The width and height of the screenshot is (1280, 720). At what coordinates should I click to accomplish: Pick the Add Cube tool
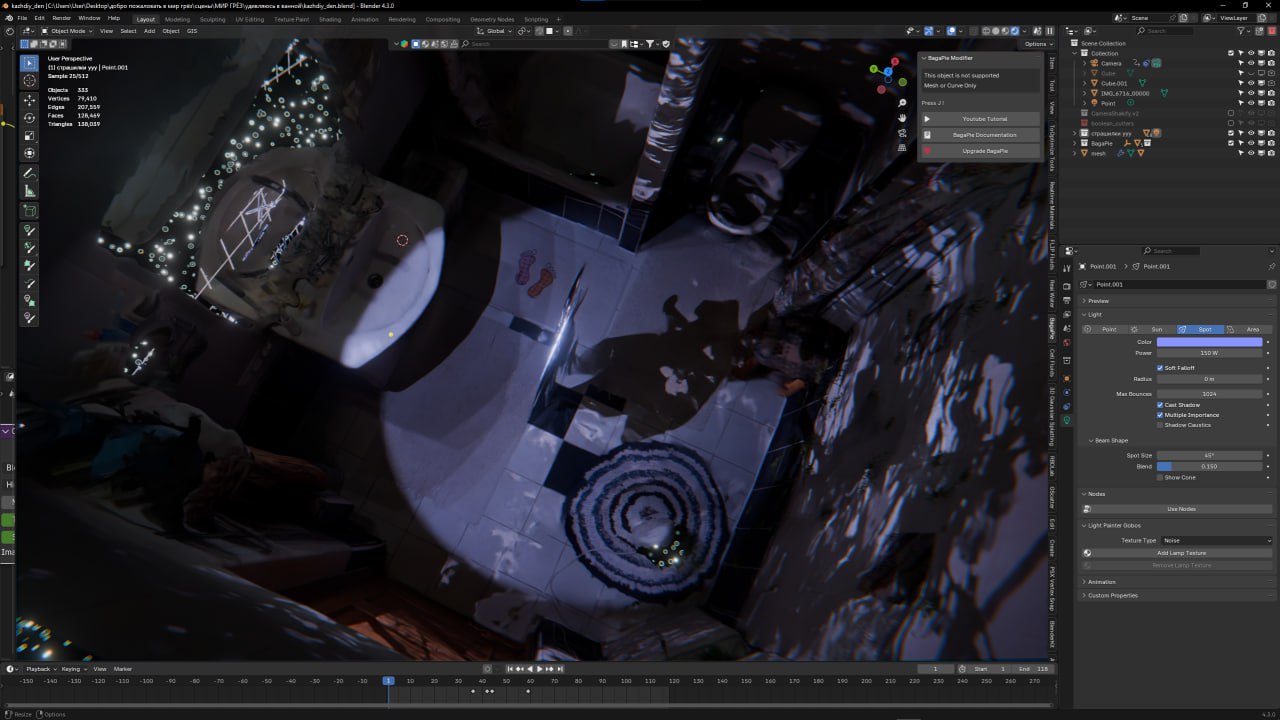(30, 211)
